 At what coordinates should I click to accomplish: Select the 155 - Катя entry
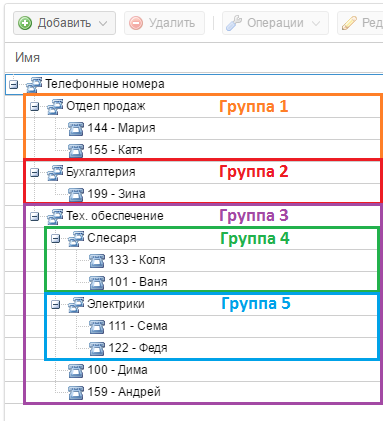point(115,150)
